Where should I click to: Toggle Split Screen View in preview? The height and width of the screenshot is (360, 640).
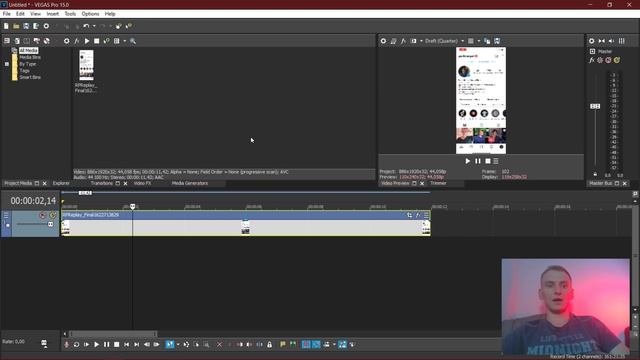click(x=413, y=41)
